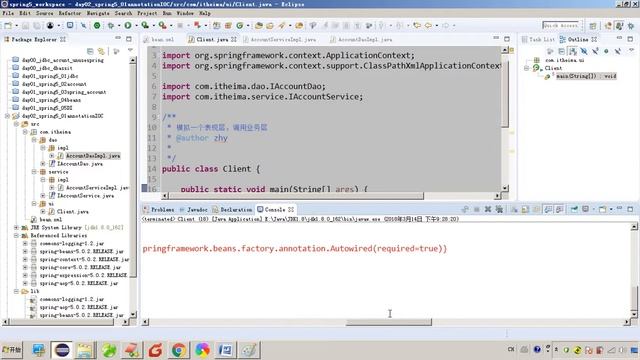Switch to AccountServiceImpl.java editor tab
Screen dimensions: 640x360
tap(280, 39)
